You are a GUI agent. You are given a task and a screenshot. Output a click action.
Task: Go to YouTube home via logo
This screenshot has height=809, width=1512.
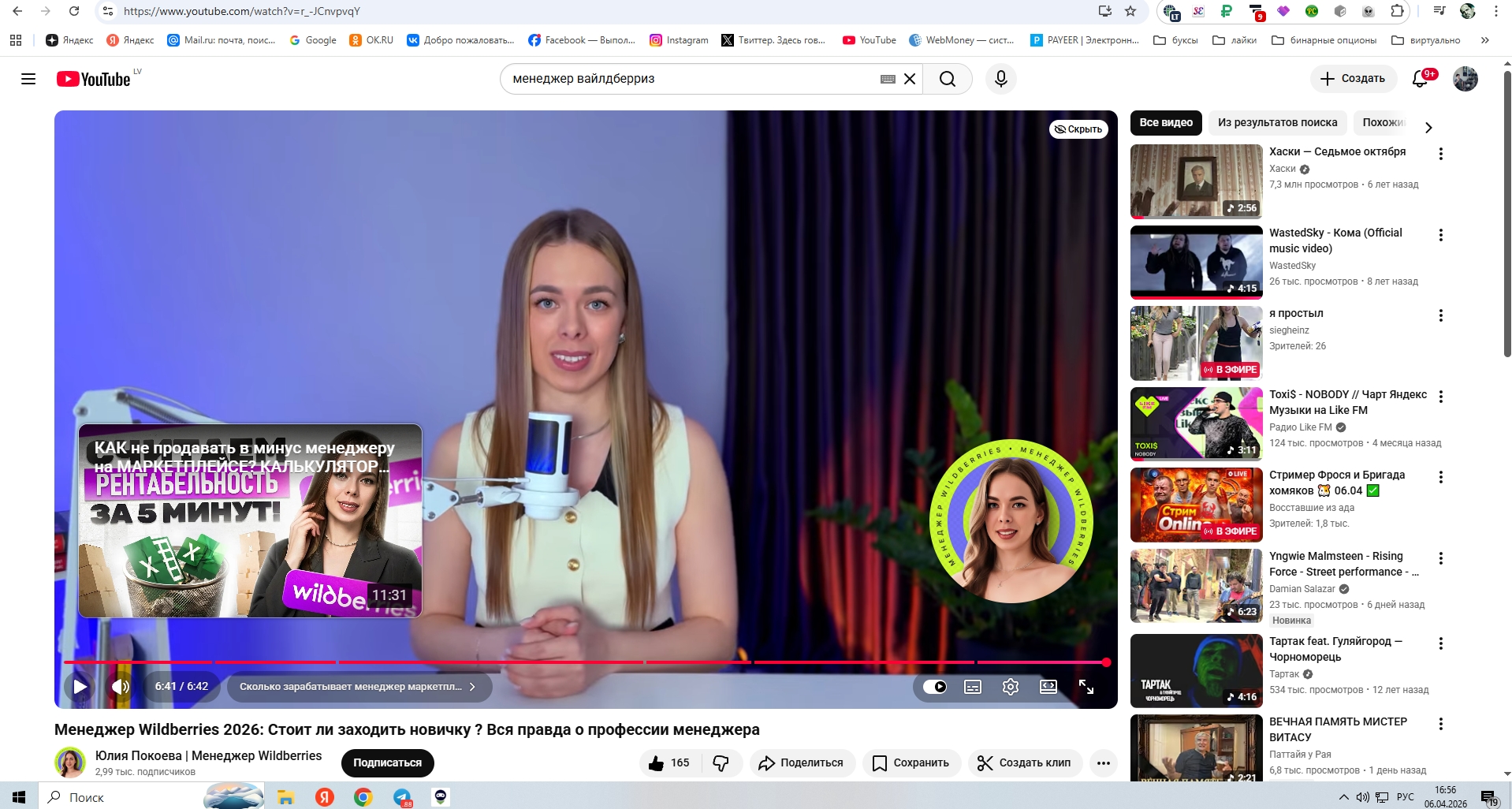point(93,79)
